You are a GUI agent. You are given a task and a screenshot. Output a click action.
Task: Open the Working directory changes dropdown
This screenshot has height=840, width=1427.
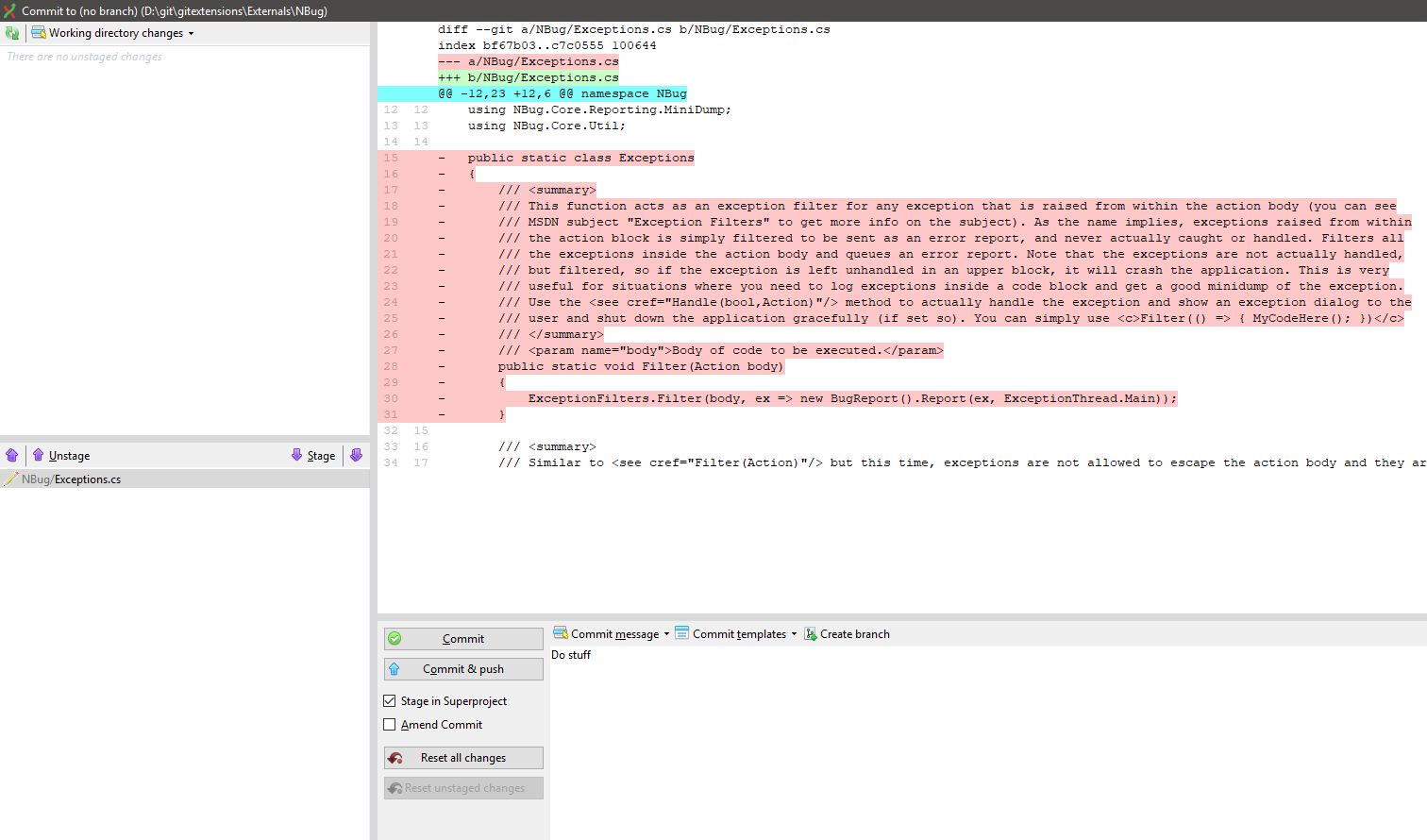(x=113, y=33)
